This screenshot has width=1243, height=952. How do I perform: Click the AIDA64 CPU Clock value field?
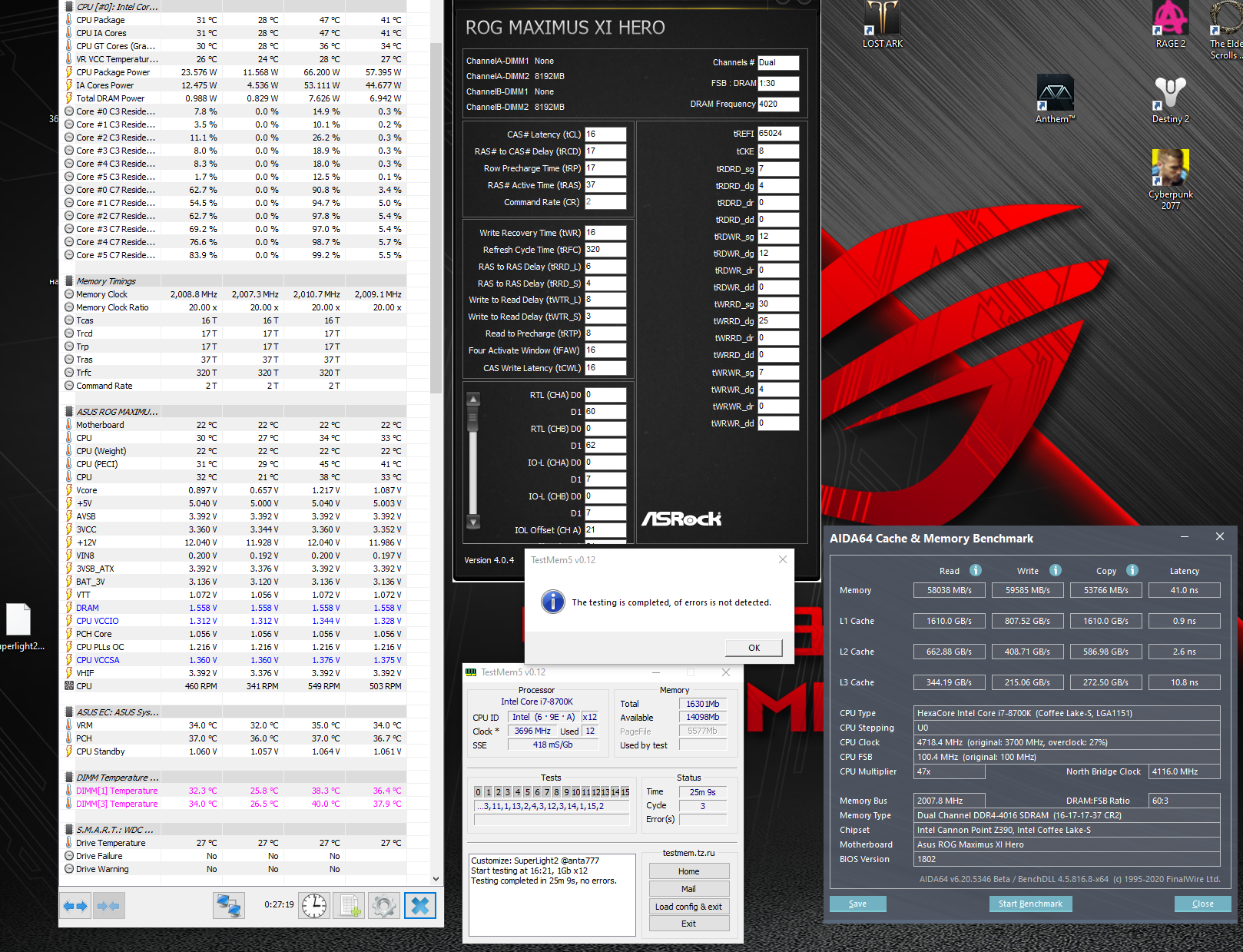[x=1067, y=742]
